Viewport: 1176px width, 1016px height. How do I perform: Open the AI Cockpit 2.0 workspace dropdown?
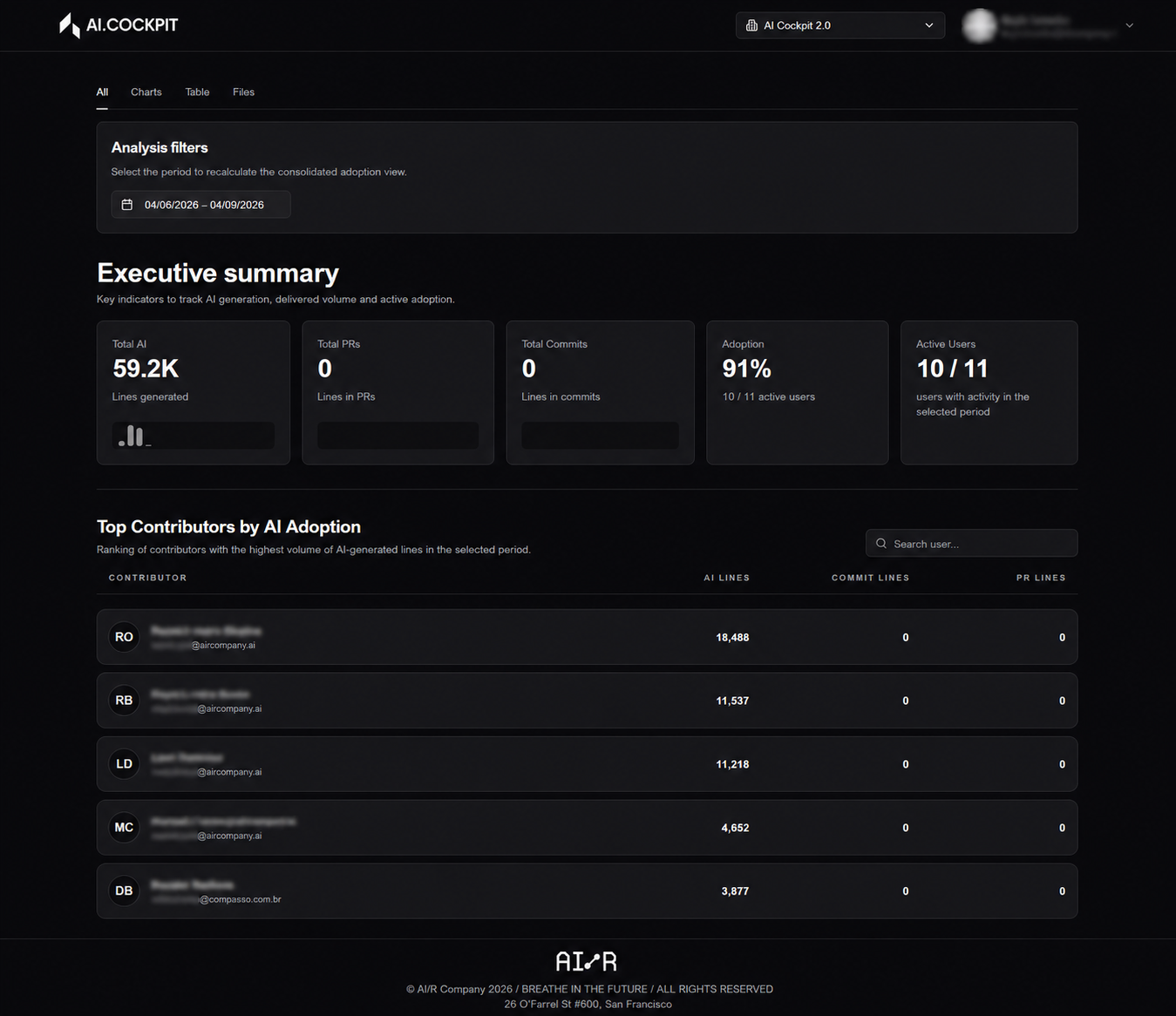[840, 25]
